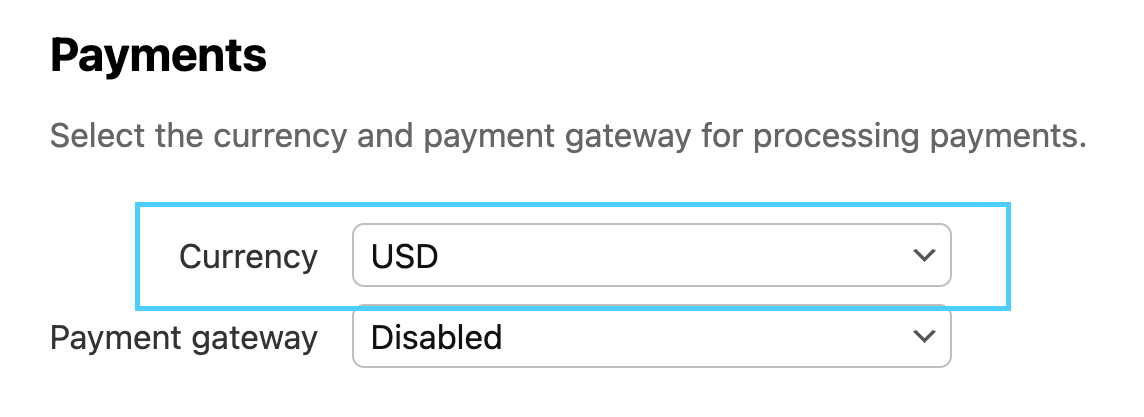Click the Currency field label

coord(248,257)
